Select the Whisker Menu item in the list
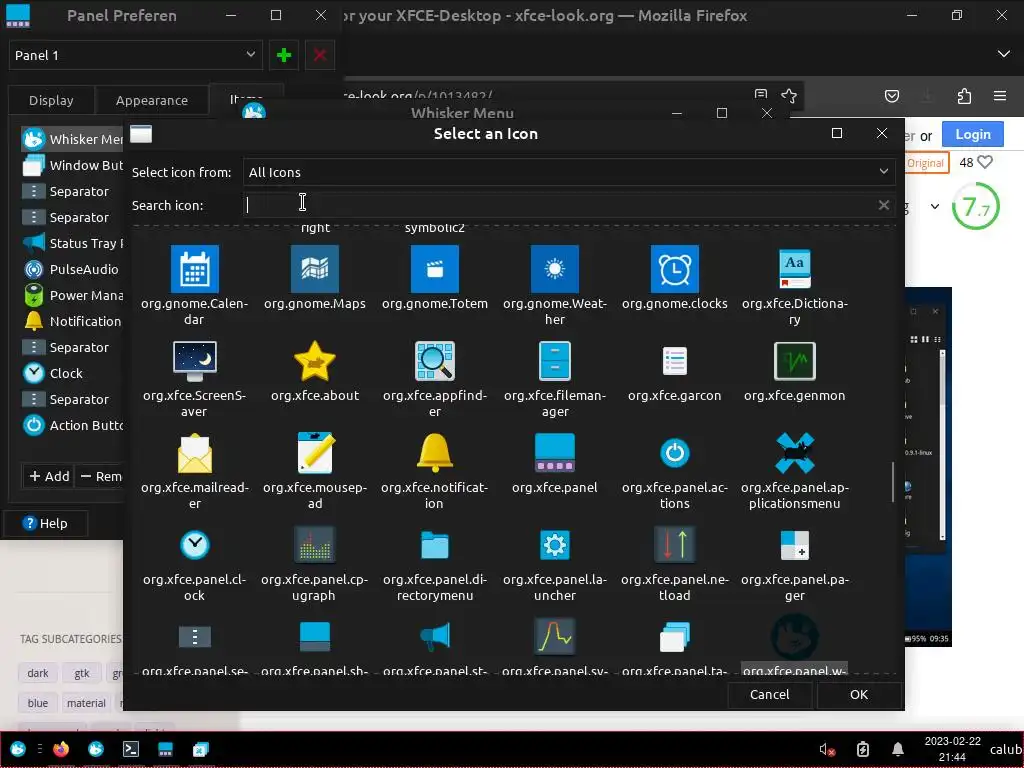The height and width of the screenshot is (768, 1024). [x=72, y=139]
